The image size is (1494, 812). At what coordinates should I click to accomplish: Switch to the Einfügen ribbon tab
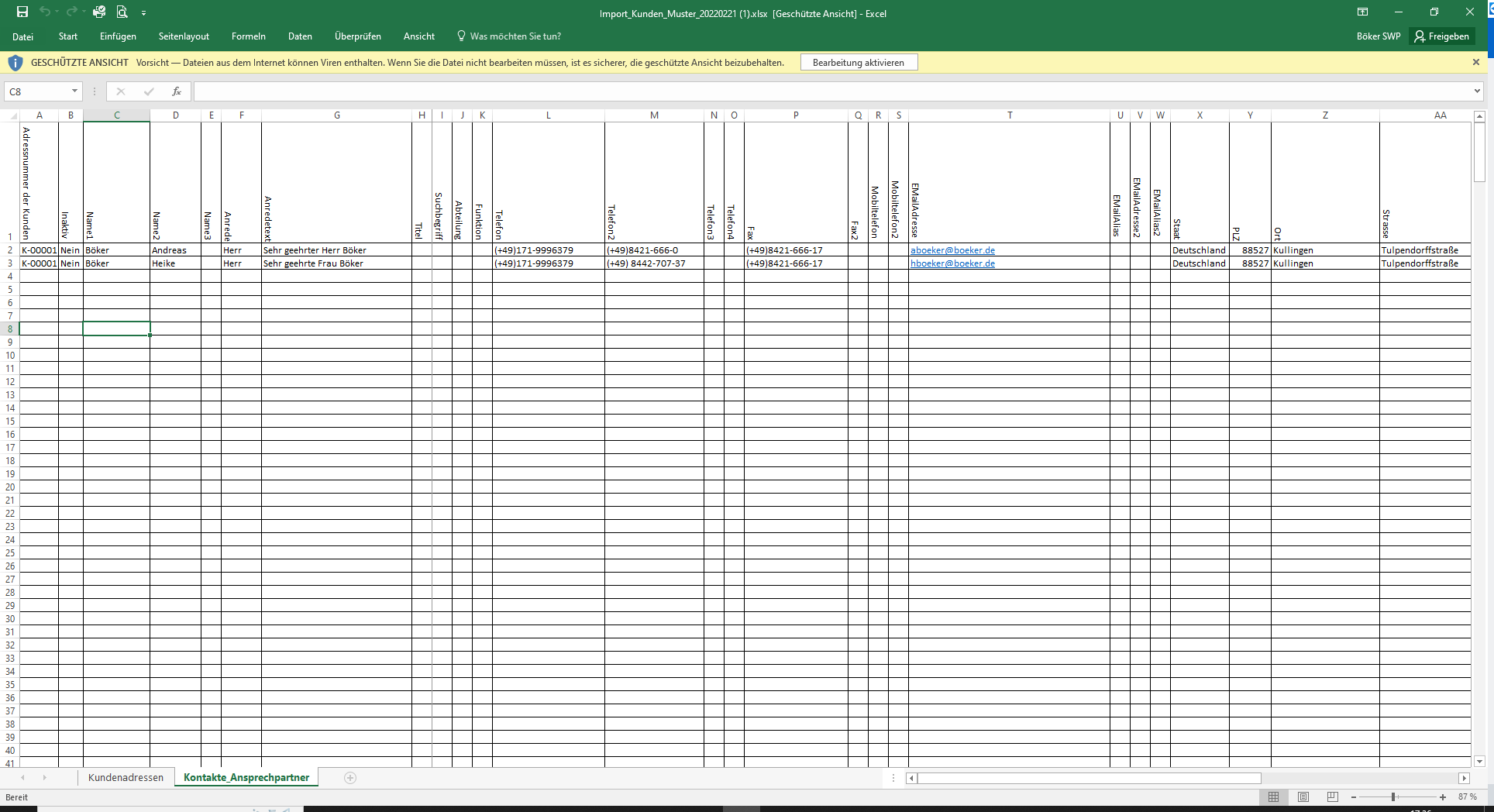coord(118,36)
